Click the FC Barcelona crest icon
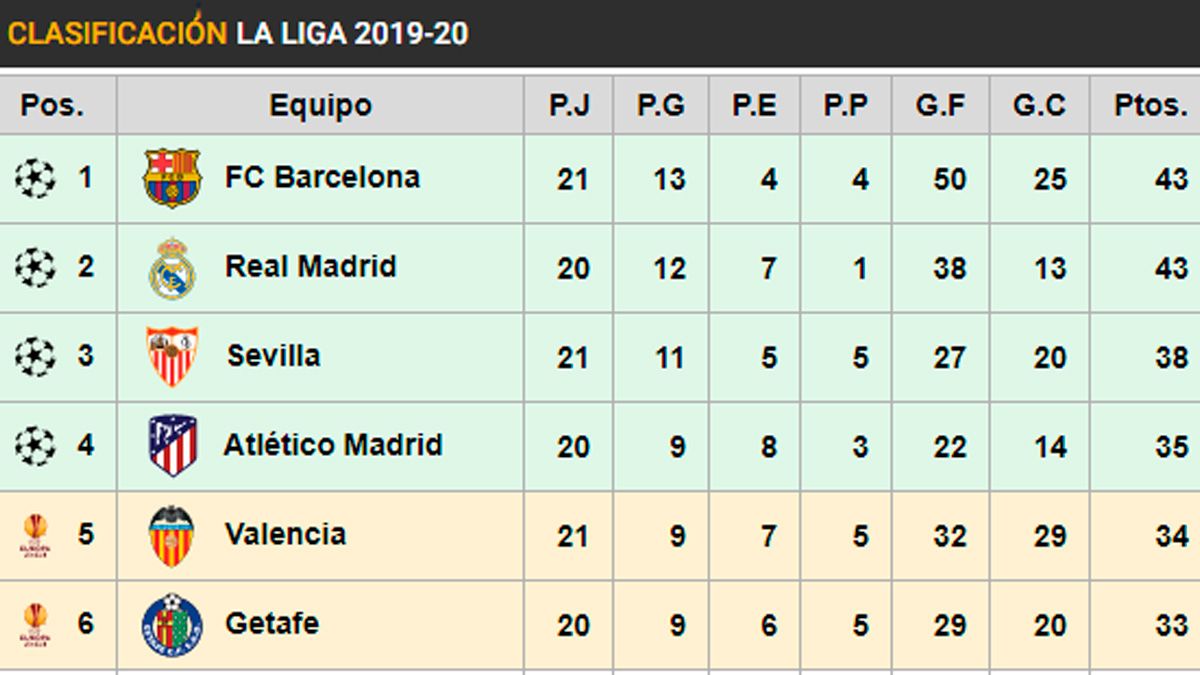This screenshot has width=1200, height=675. click(x=172, y=178)
